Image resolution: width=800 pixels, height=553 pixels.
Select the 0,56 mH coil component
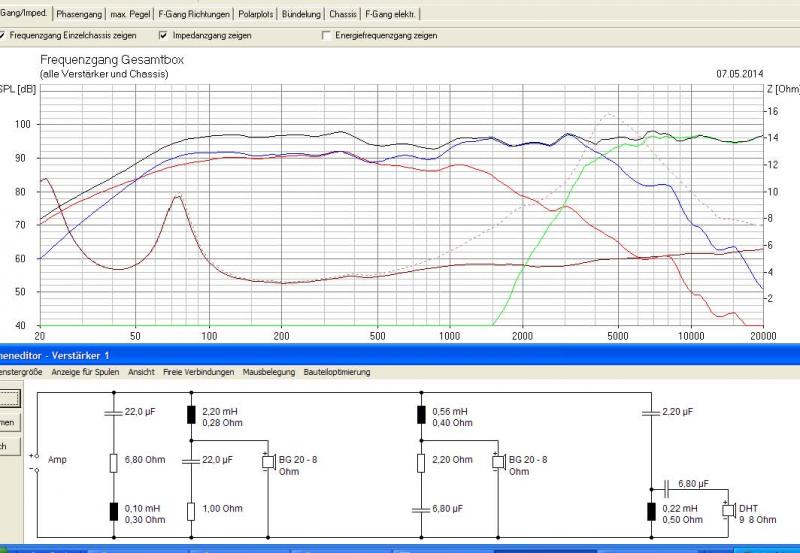(420, 414)
